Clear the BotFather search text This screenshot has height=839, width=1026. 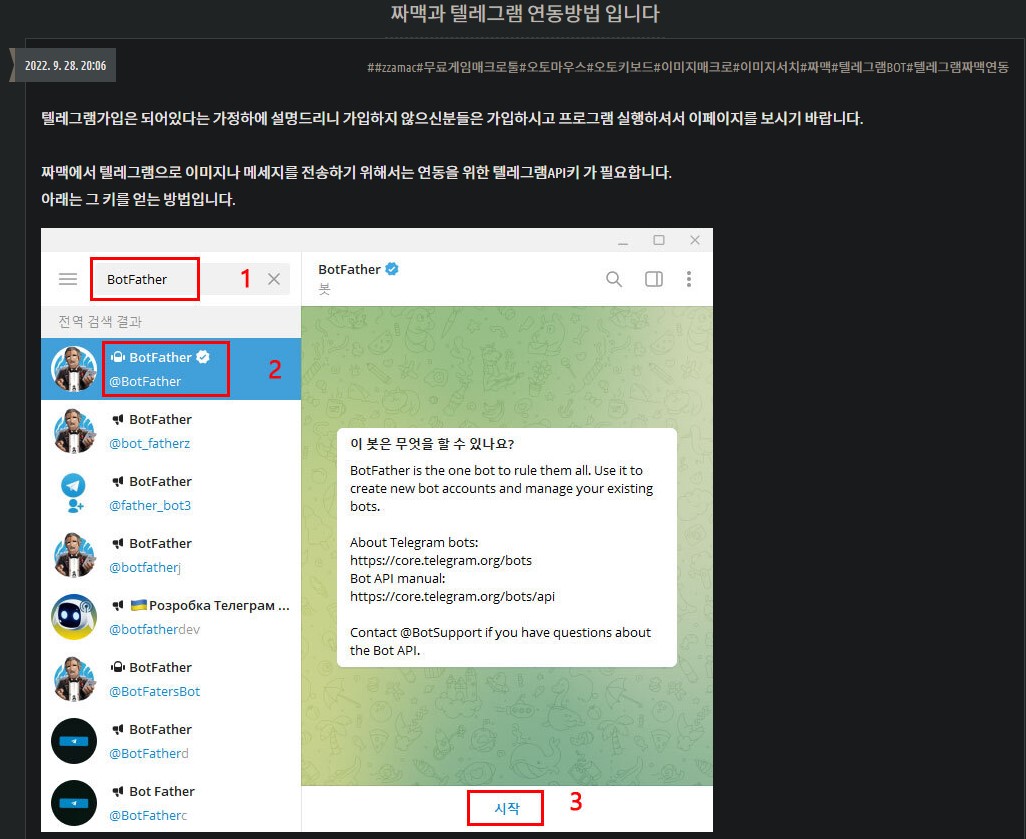(274, 279)
